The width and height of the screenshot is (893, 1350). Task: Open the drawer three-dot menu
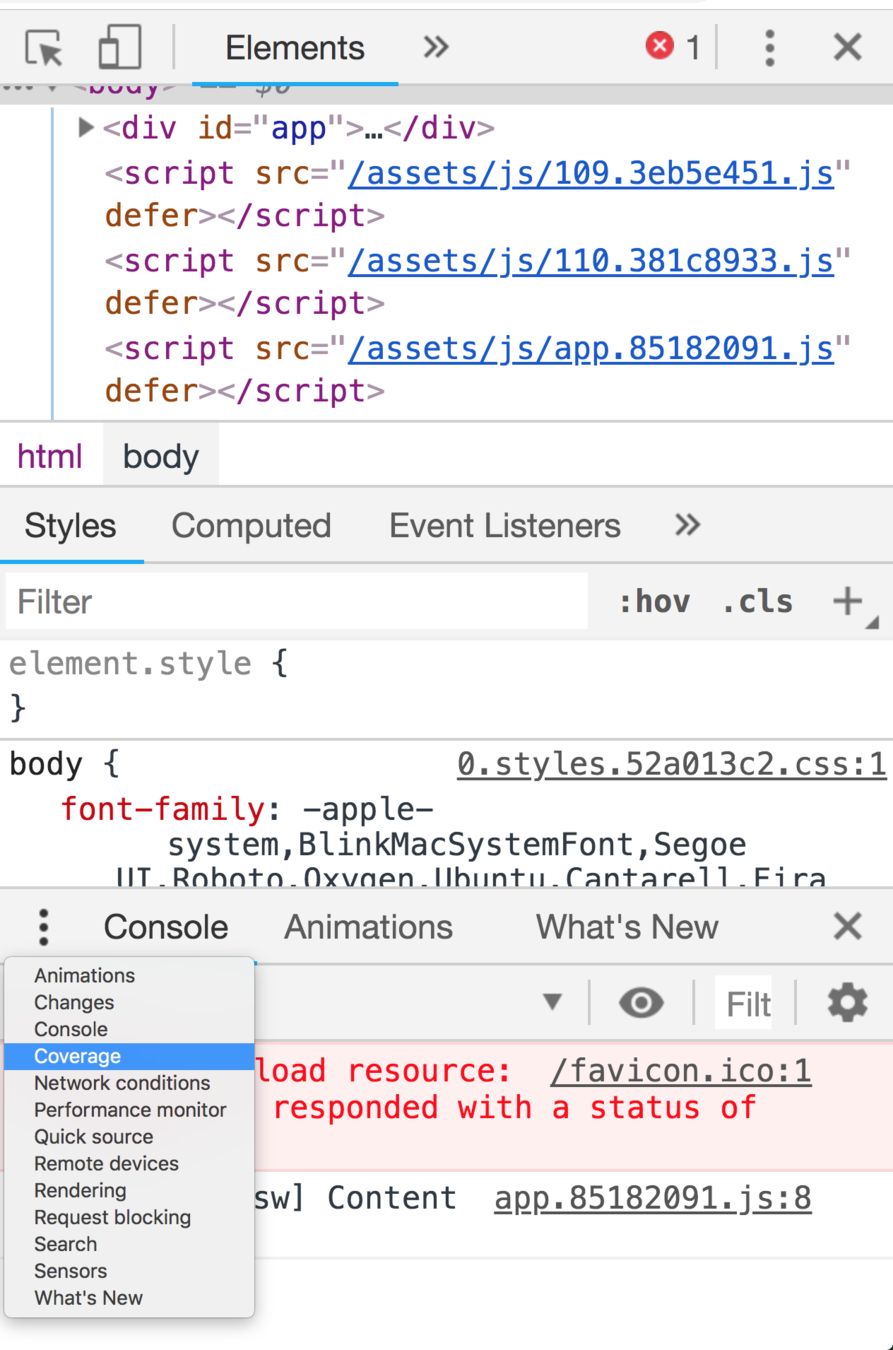[43, 927]
